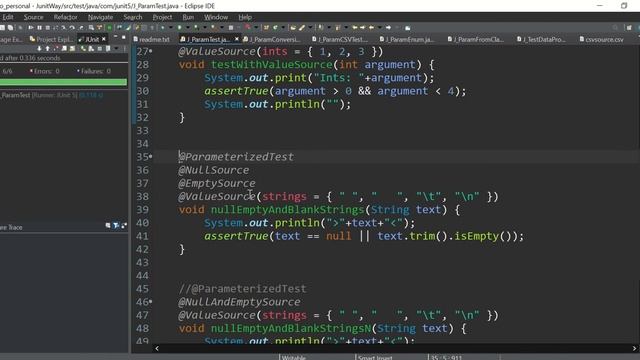Image resolution: width=640 pixels, height=360 pixels.
Task: Click the Debug bug toolbar icon
Action: click(x=162, y=27)
